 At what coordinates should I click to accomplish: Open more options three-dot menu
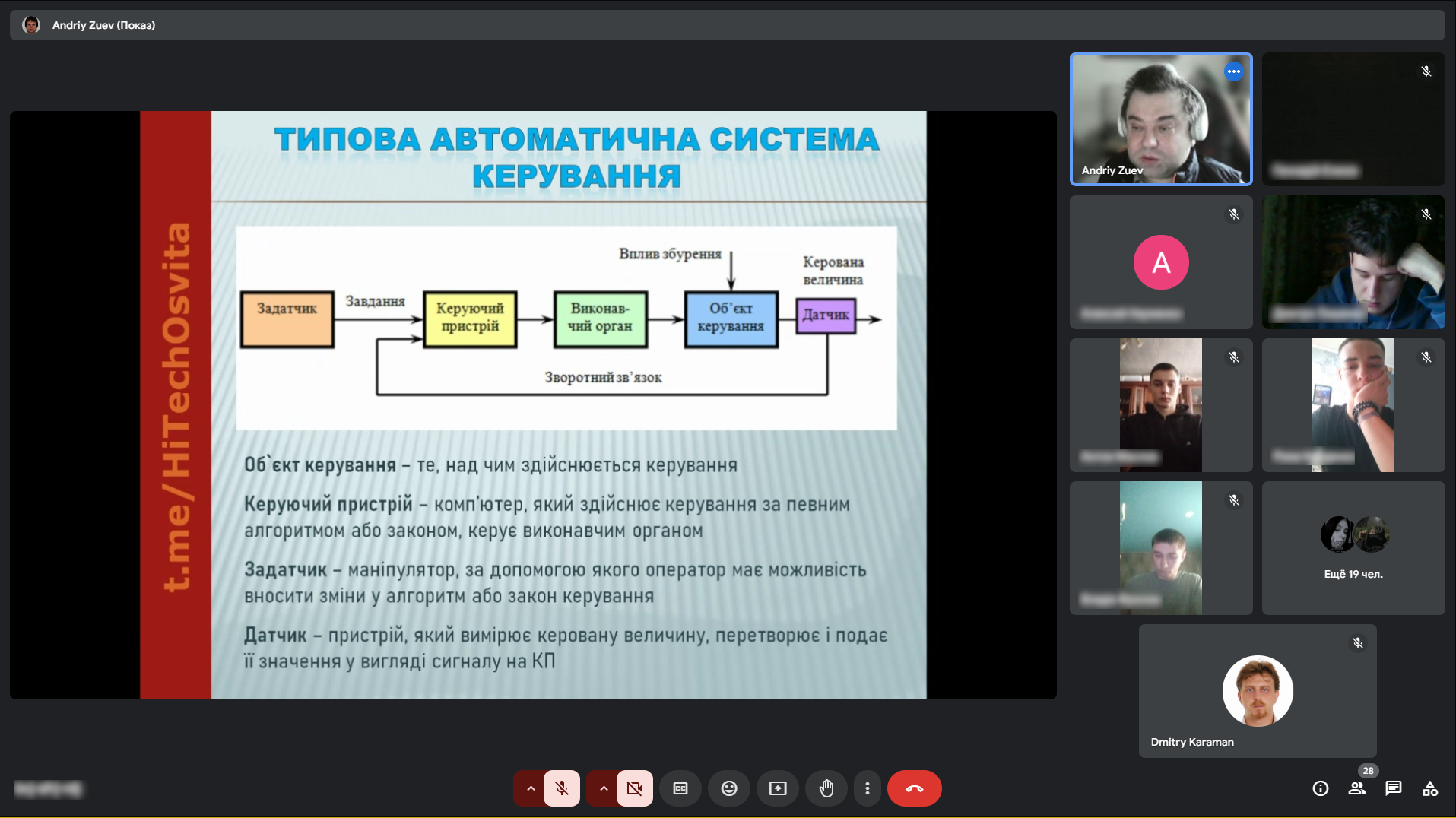pyautogui.click(x=868, y=788)
